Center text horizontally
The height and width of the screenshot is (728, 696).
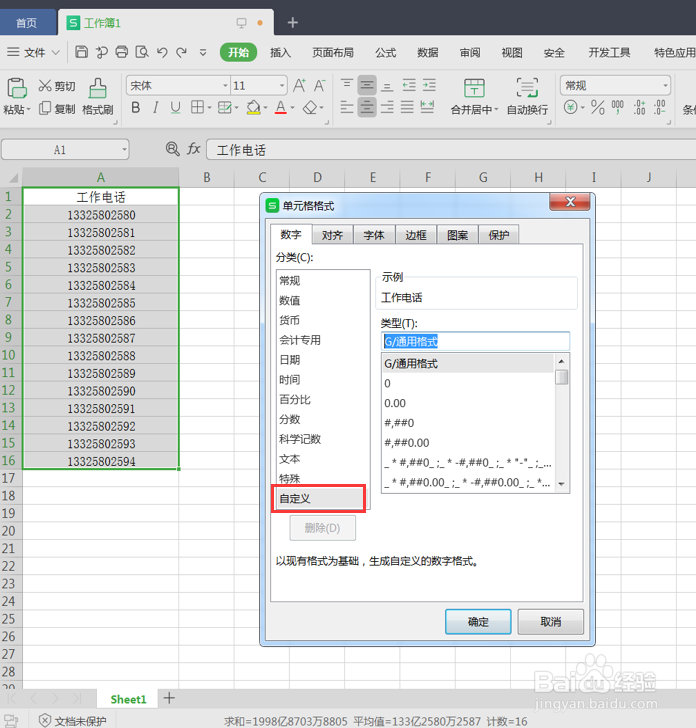[367, 107]
